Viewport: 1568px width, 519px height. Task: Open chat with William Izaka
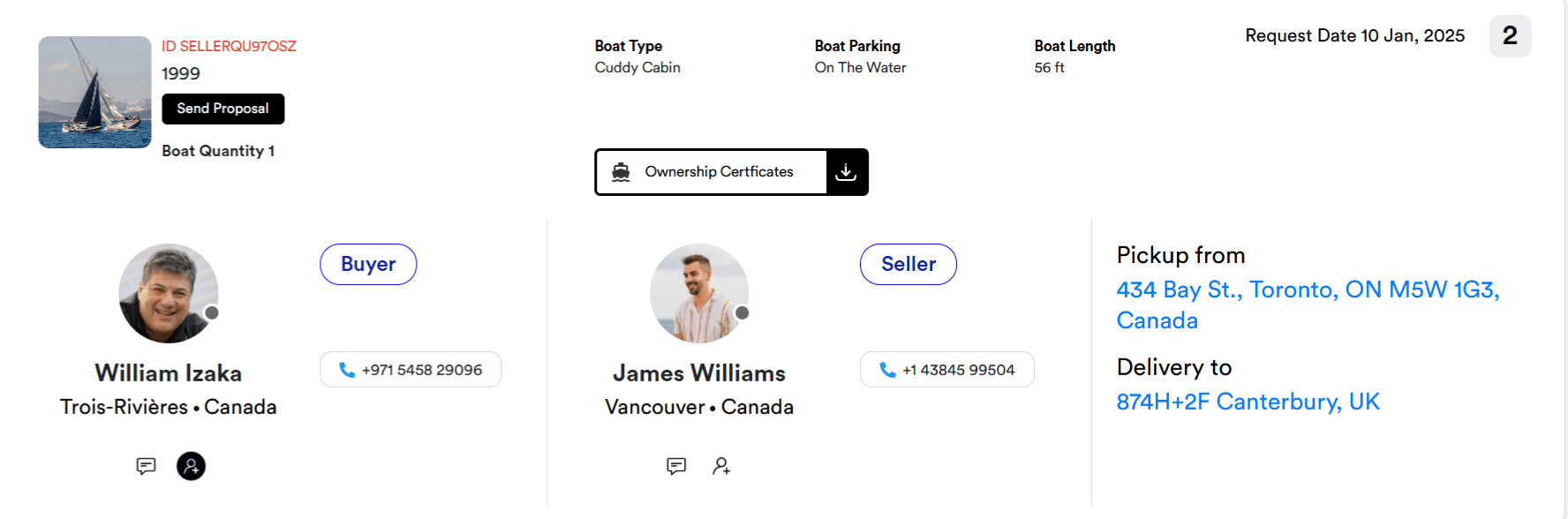click(146, 465)
